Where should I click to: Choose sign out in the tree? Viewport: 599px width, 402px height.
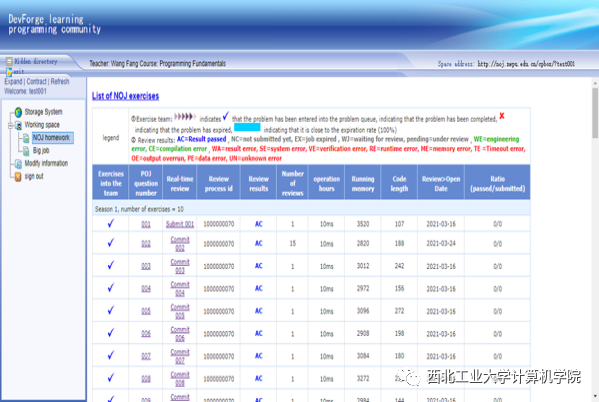point(34,177)
